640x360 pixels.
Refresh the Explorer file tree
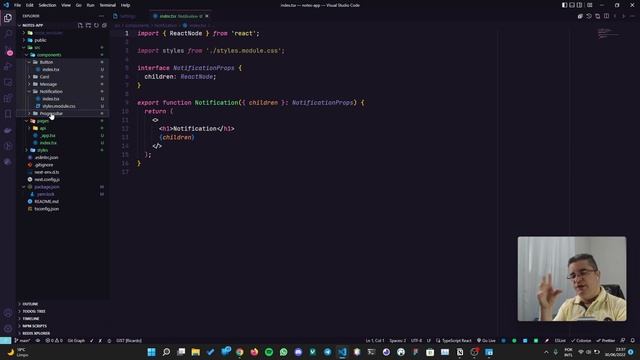(x=96, y=25)
